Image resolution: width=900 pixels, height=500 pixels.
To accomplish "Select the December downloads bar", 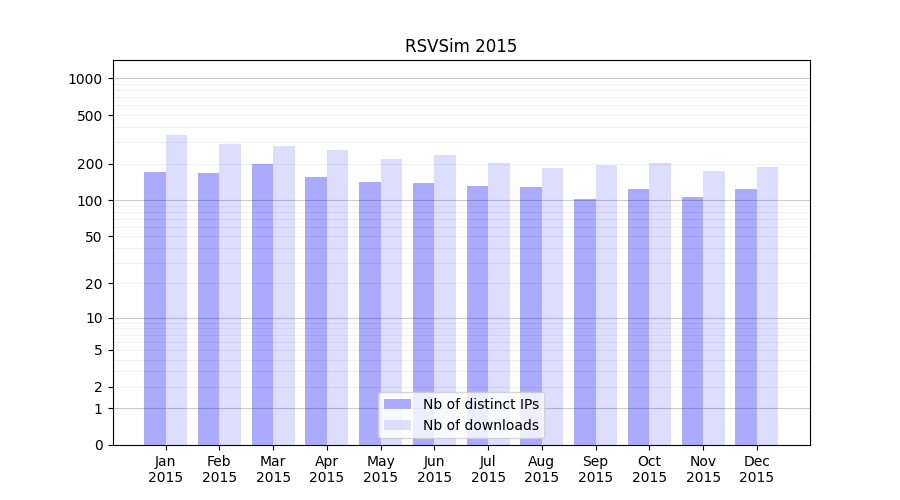I will coord(768,306).
